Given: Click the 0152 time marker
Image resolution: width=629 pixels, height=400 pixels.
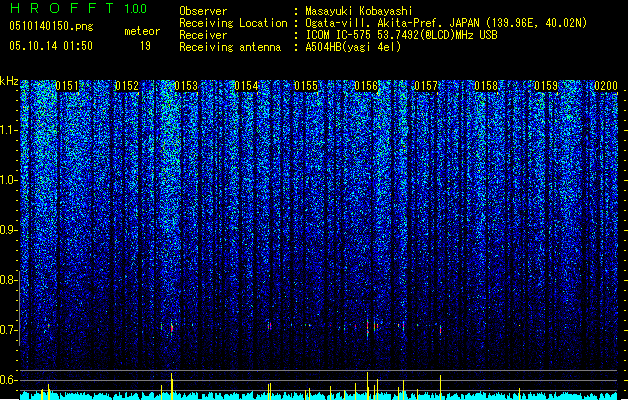Looking at the screenshot, I should [x=127, y=86].
